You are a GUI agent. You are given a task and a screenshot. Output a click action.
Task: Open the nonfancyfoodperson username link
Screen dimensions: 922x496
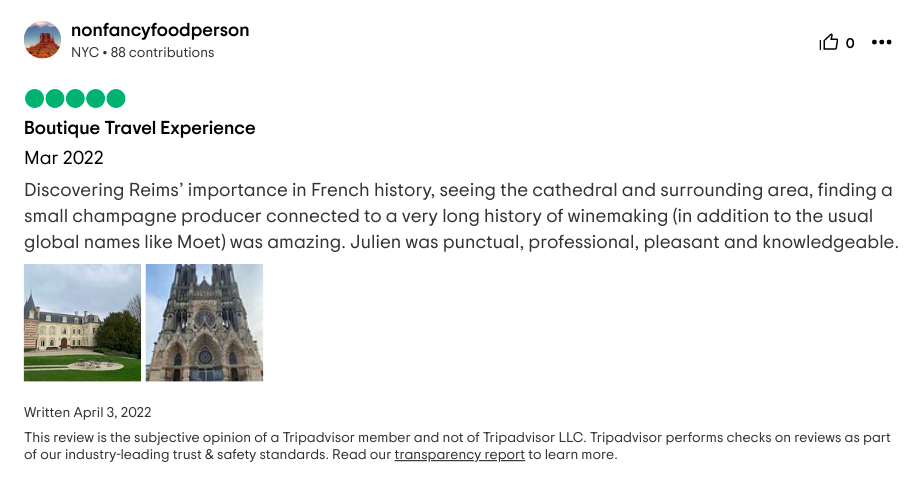click(x=160, y=30)
